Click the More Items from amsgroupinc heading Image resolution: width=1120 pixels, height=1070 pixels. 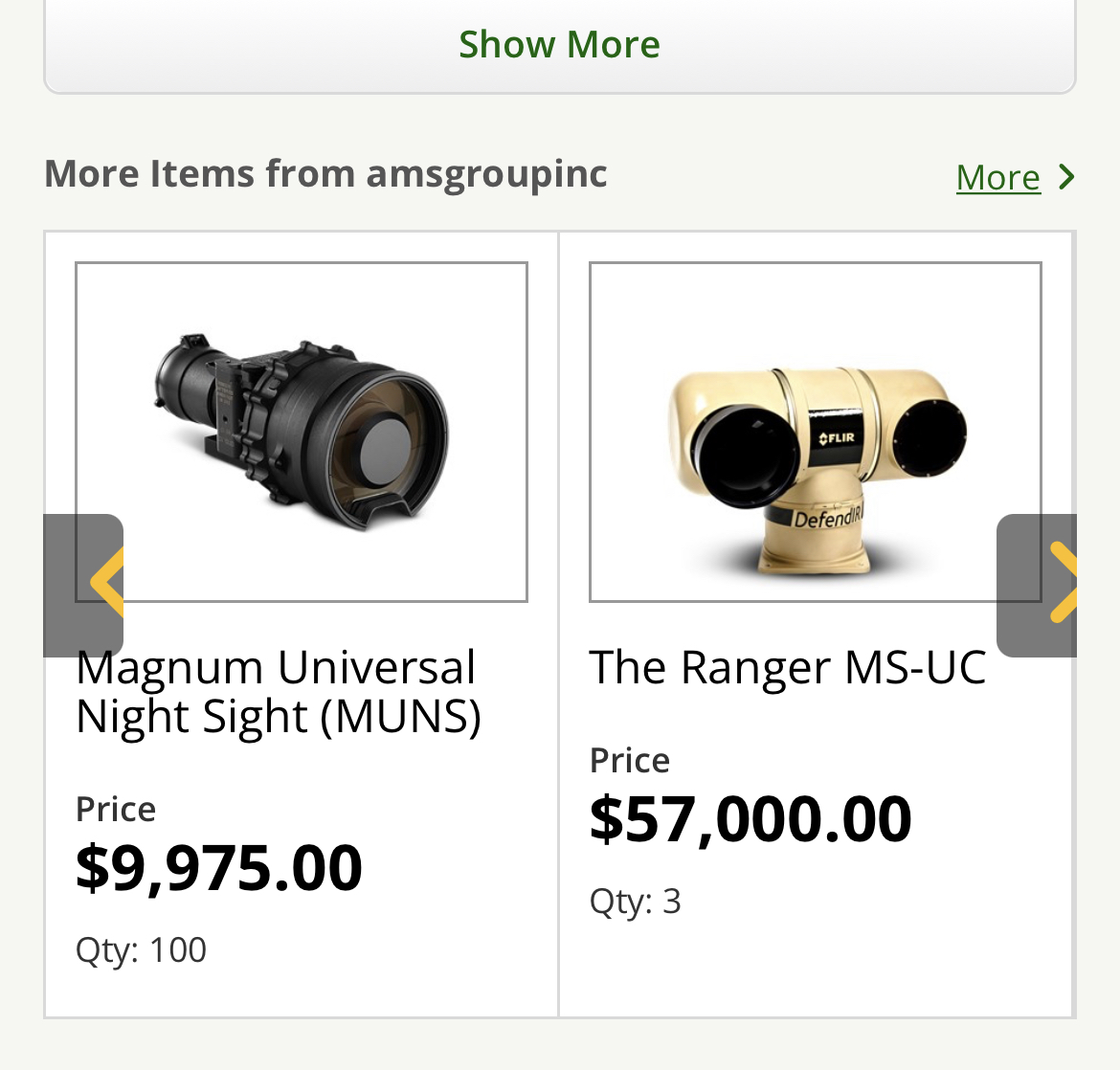point(325,173)
